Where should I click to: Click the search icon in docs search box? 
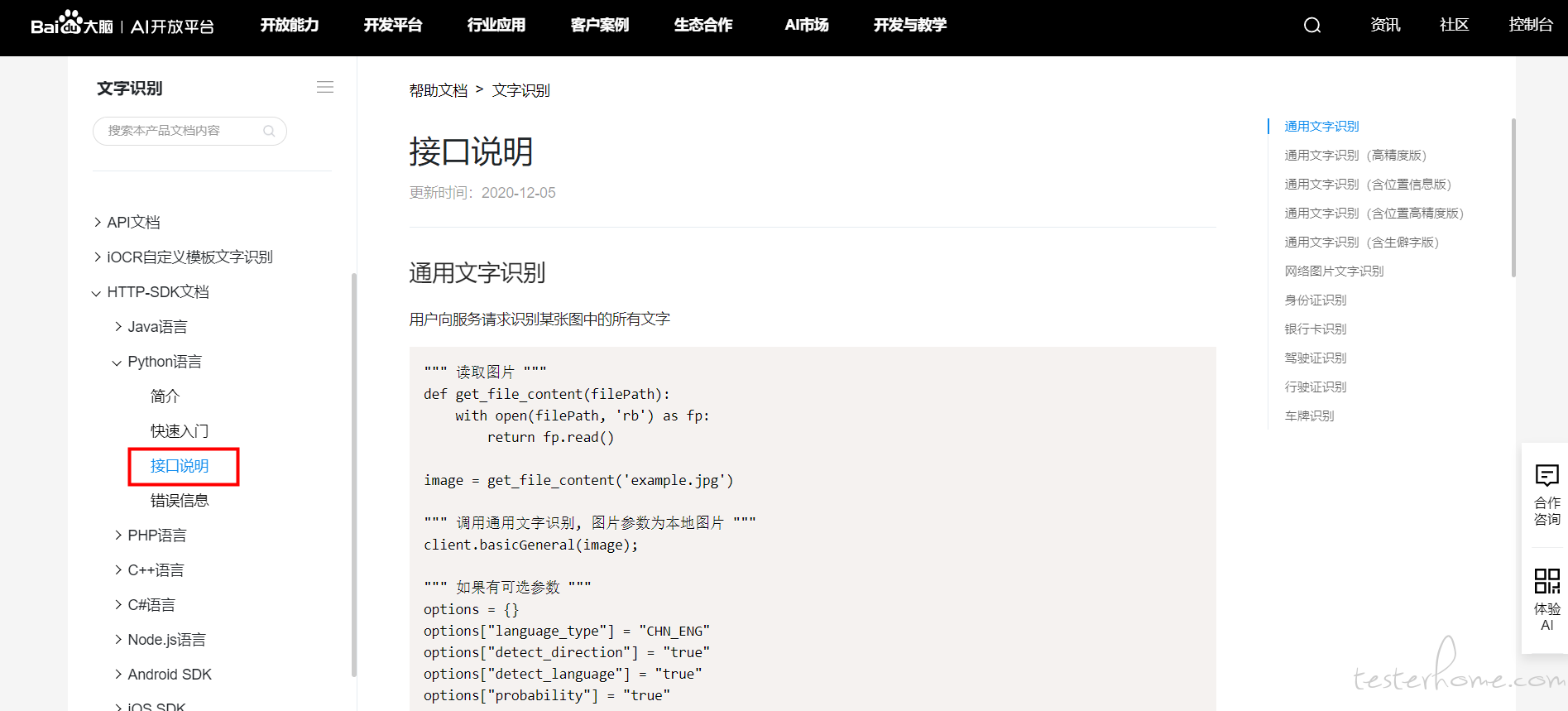click(x=269, y=131)
